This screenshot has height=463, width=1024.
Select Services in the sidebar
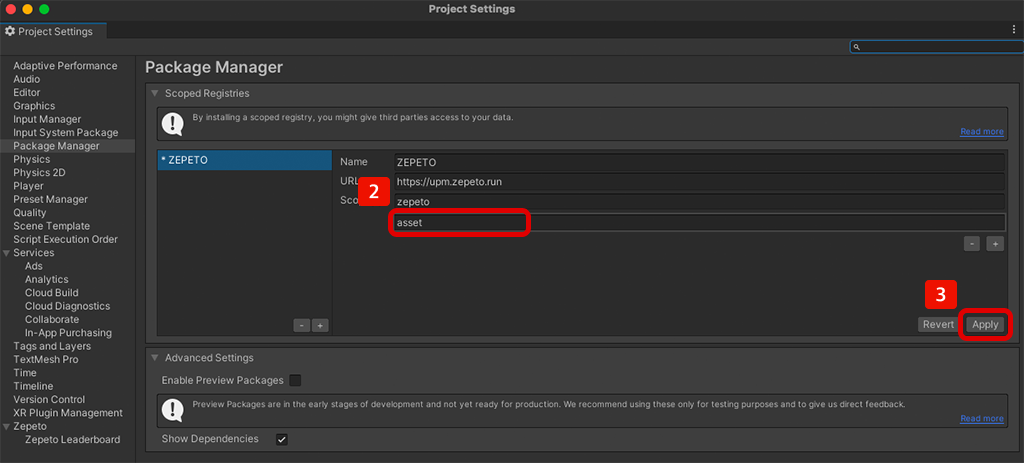[33, 253]
